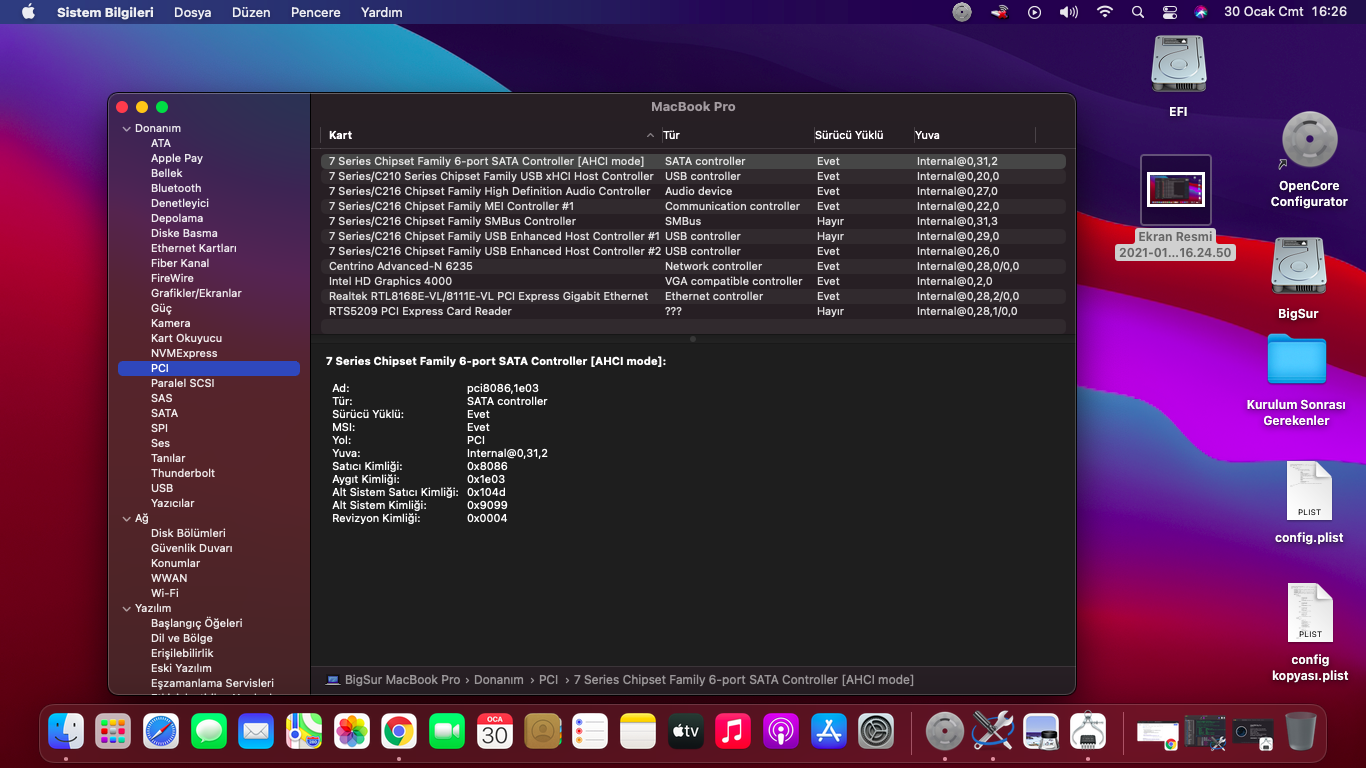The width and height of the screenshot is (1366, 768).
Task: Collapse the Donanım section in sidebar
Action: click(127, 129)
